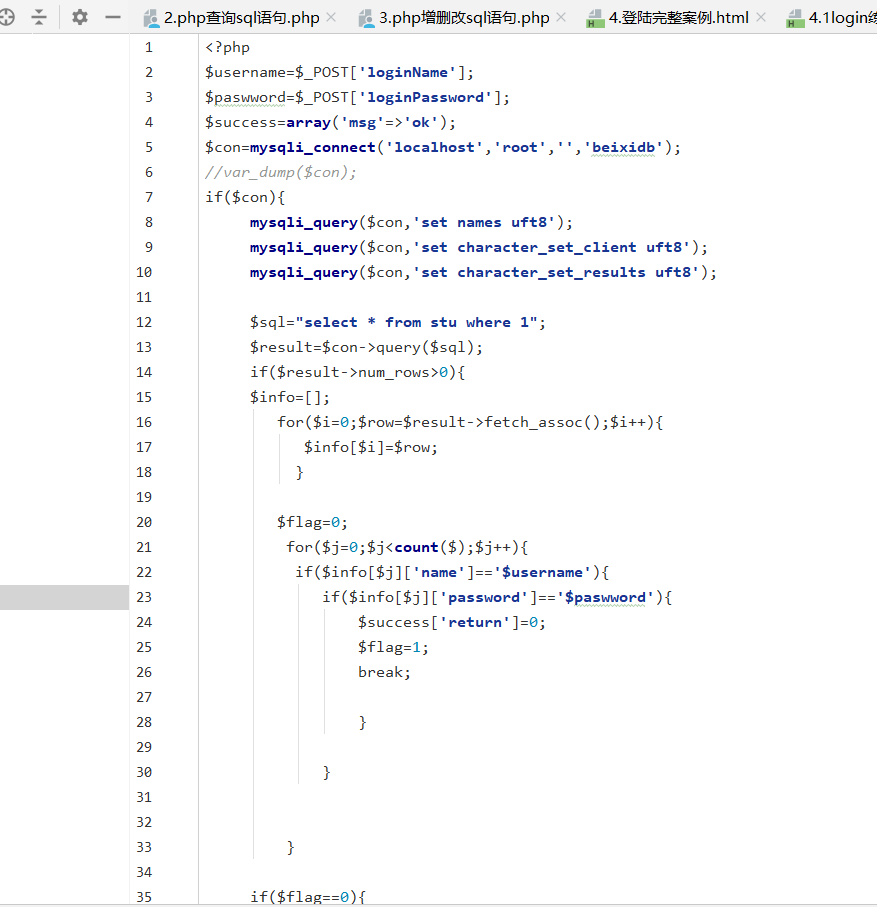Click 'num_rows' on line 14
This screenshot has width=877, height=907.
click(x=394, y=372)
